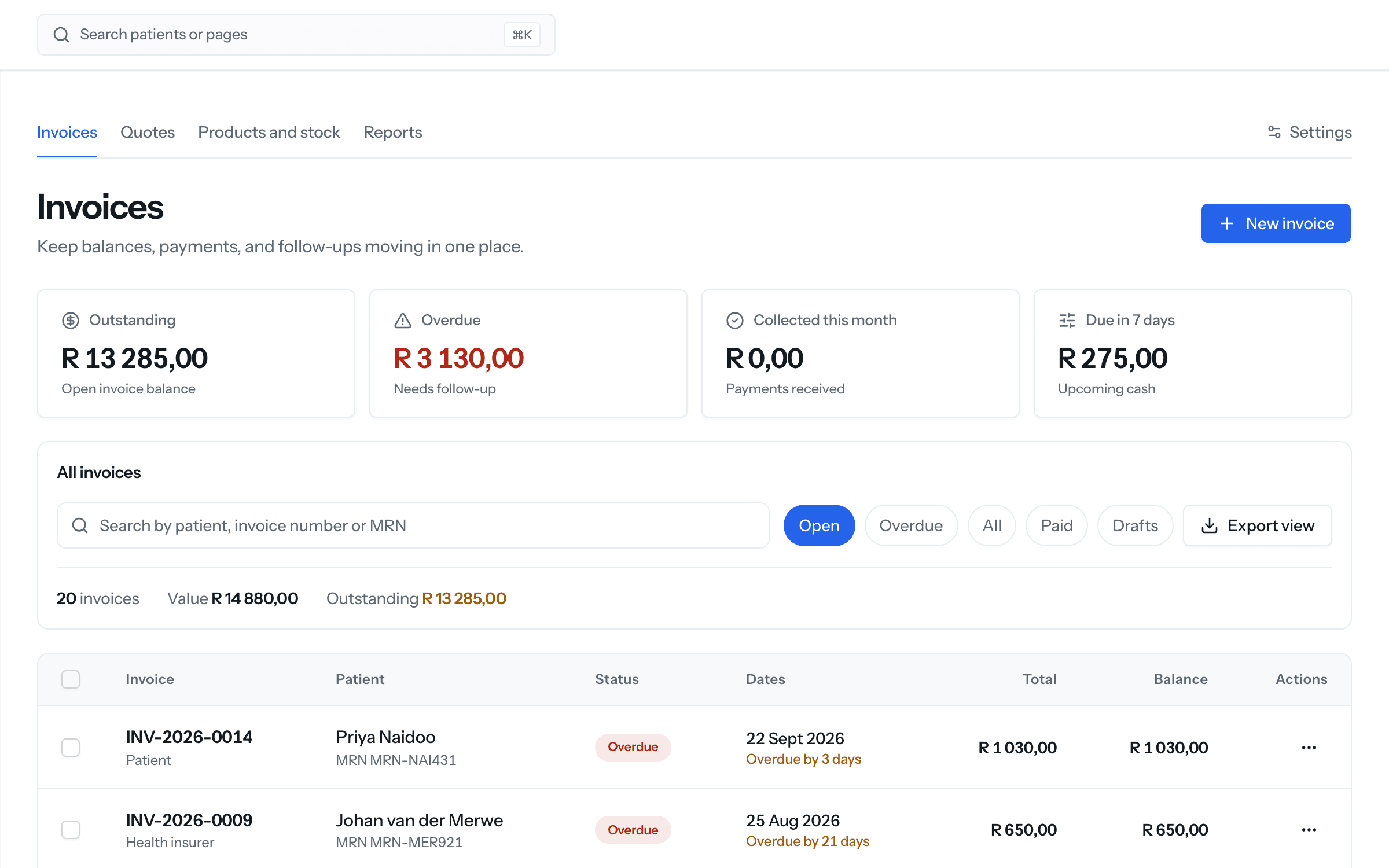This screenshot has height=868, width=1389.
Task: Tick the select-all checkbox in table header
Action: (71, 679)
